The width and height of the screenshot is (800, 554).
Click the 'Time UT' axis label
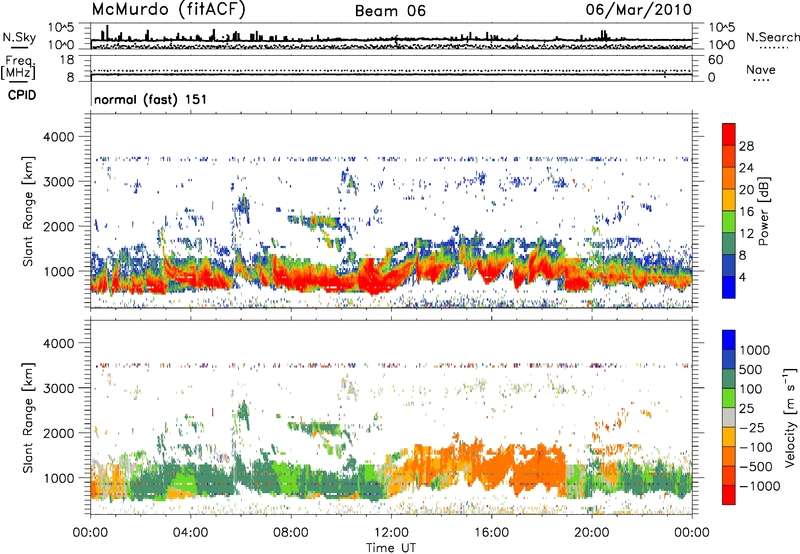point(391,547)
